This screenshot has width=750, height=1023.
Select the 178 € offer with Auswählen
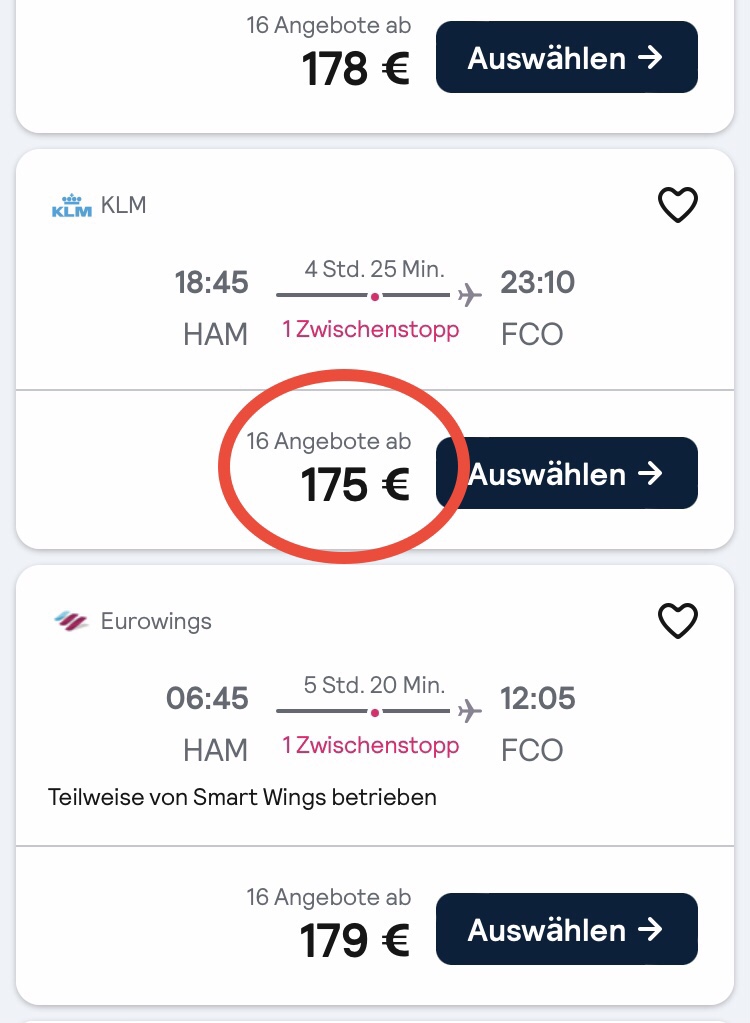pyautogui.click(x=566, y=57)
